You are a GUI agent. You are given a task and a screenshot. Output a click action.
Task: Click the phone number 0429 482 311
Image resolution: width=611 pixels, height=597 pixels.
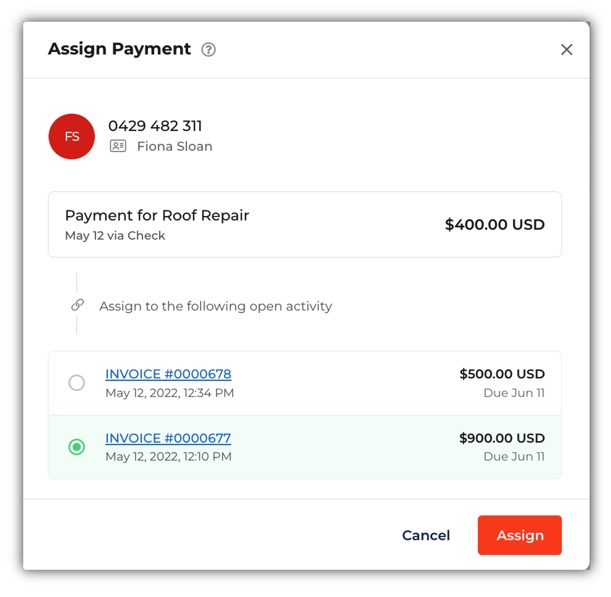155,126
